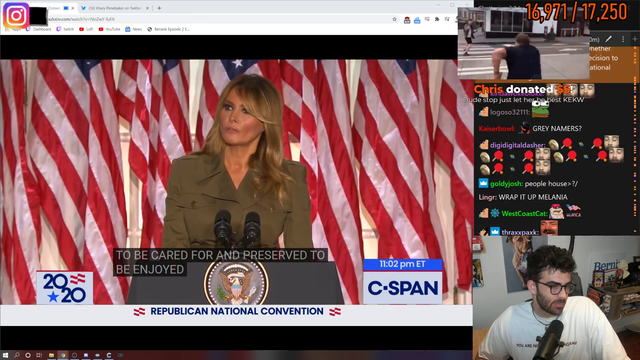Open the media control toolbar icon
This screenshot has width=640, height=360.
(x=447, y=19)
